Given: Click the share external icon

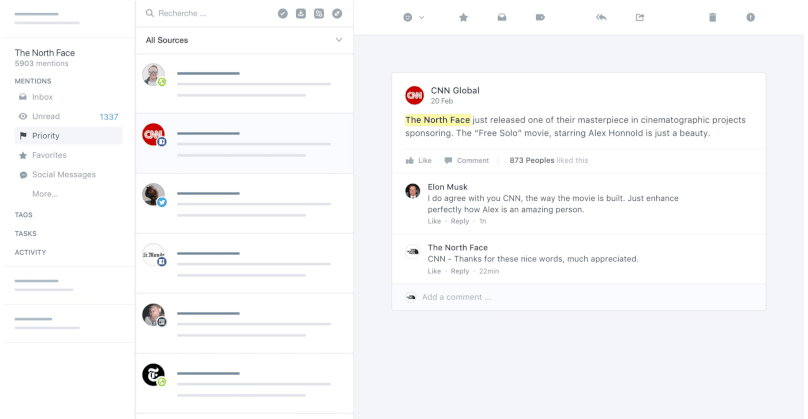Looking at the screenshot, I should pyautogui.click(x=639, y=18).
